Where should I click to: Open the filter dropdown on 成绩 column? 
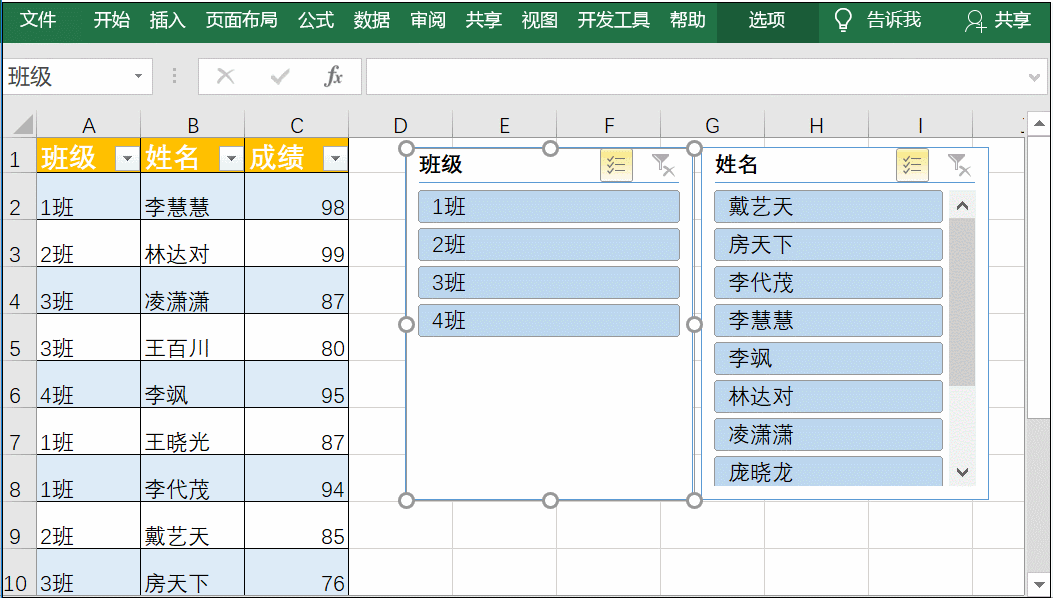[336, 157]
